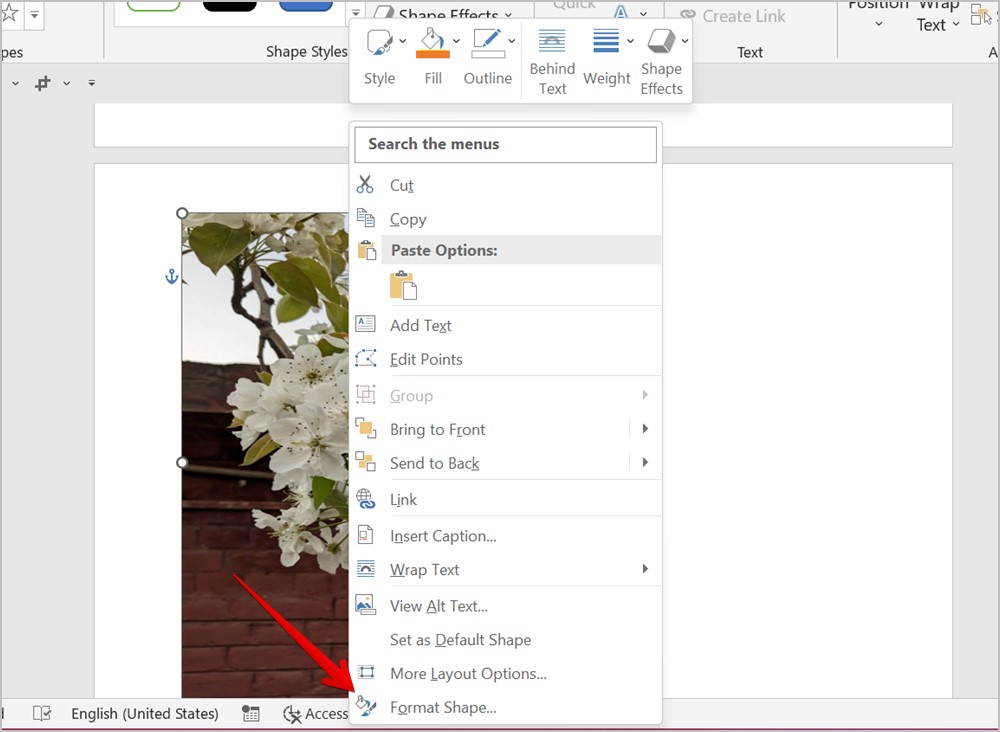Click the orange Fill color bar
Viewport: 1000px width, 732px height.
coord(433,54)
